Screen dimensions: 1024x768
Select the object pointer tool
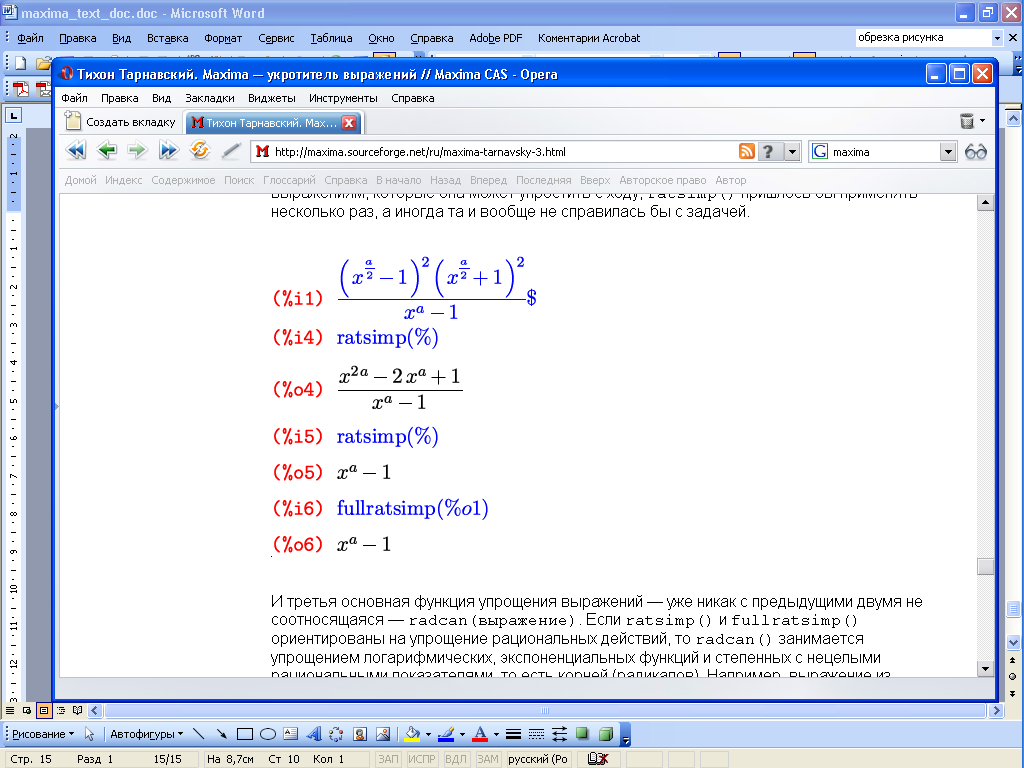coord(89,734)
